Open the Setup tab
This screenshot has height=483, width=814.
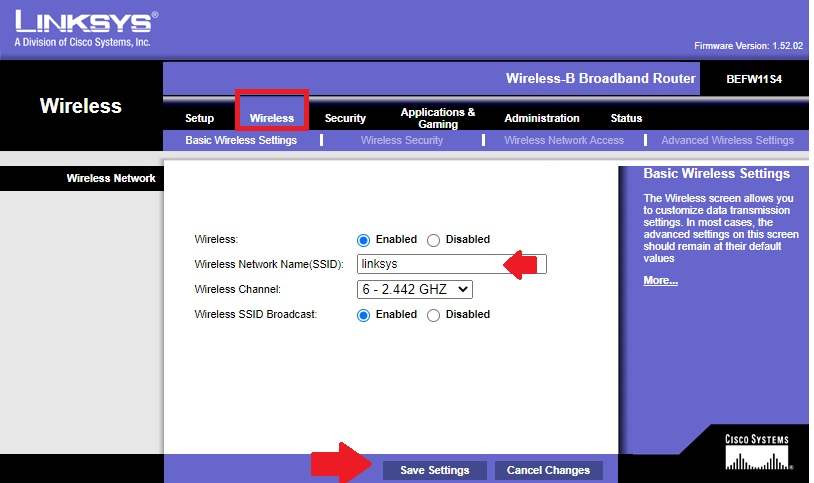[199, 118]
